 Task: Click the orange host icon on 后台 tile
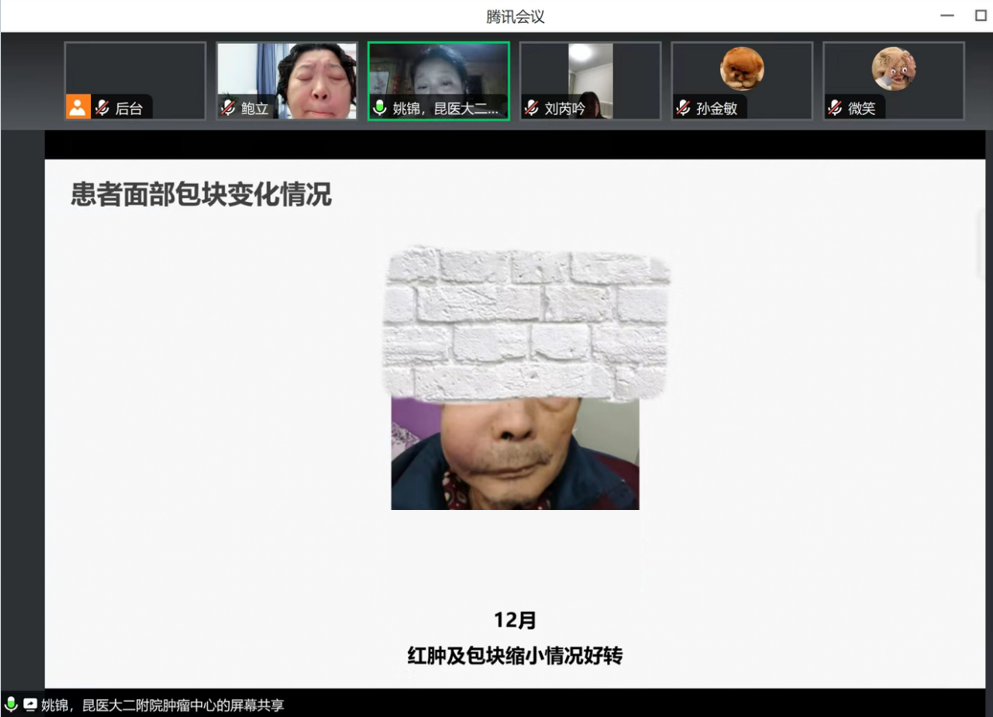[78, 107]
